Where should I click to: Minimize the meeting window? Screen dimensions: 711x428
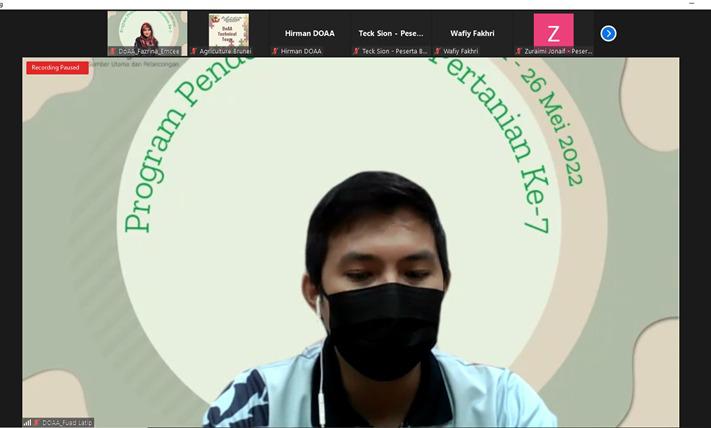click(x=692, y=4)
